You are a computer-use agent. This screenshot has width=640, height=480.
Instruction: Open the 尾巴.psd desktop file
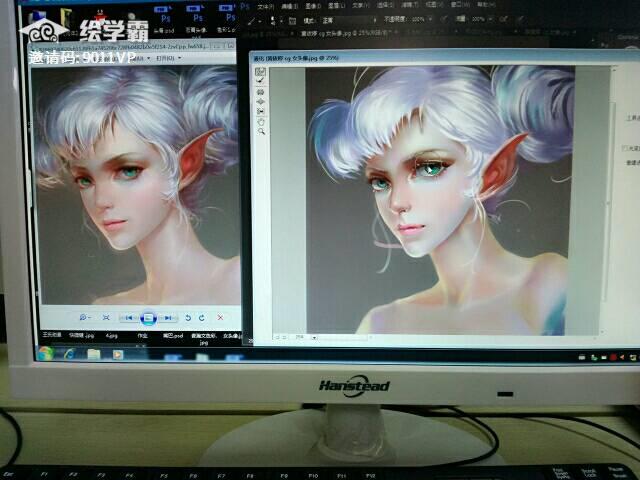pos(173,336)
